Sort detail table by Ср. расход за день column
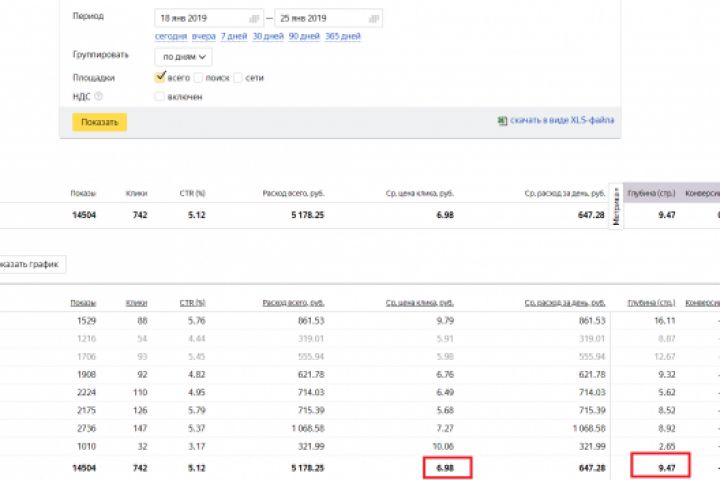Screen dimensions: 720x480 [565, 303]
